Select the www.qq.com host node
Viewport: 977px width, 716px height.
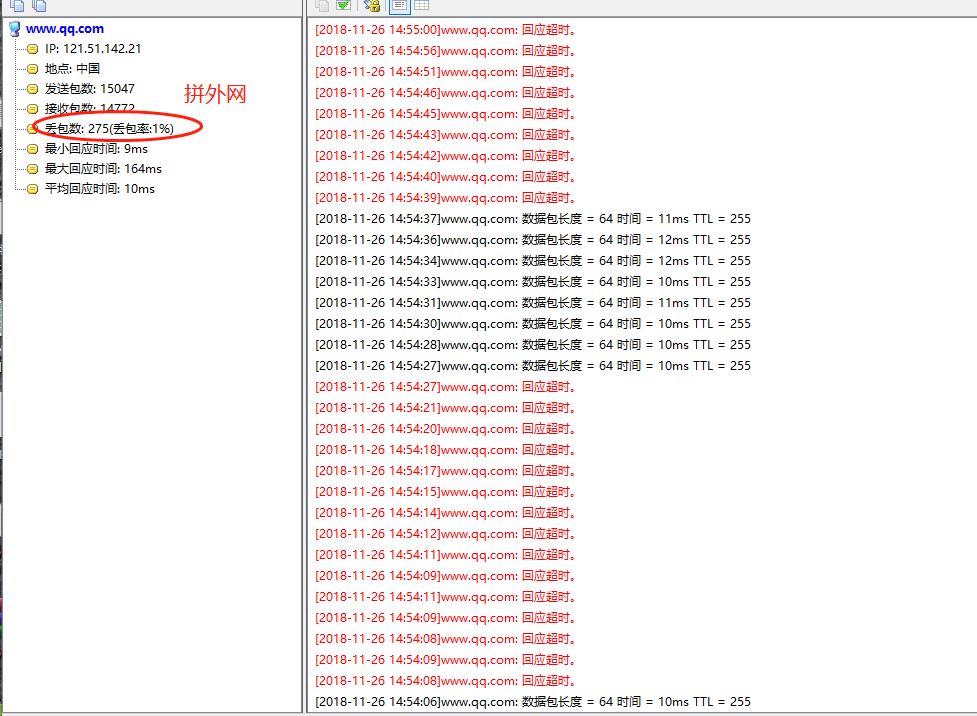[x=65, y=29]
